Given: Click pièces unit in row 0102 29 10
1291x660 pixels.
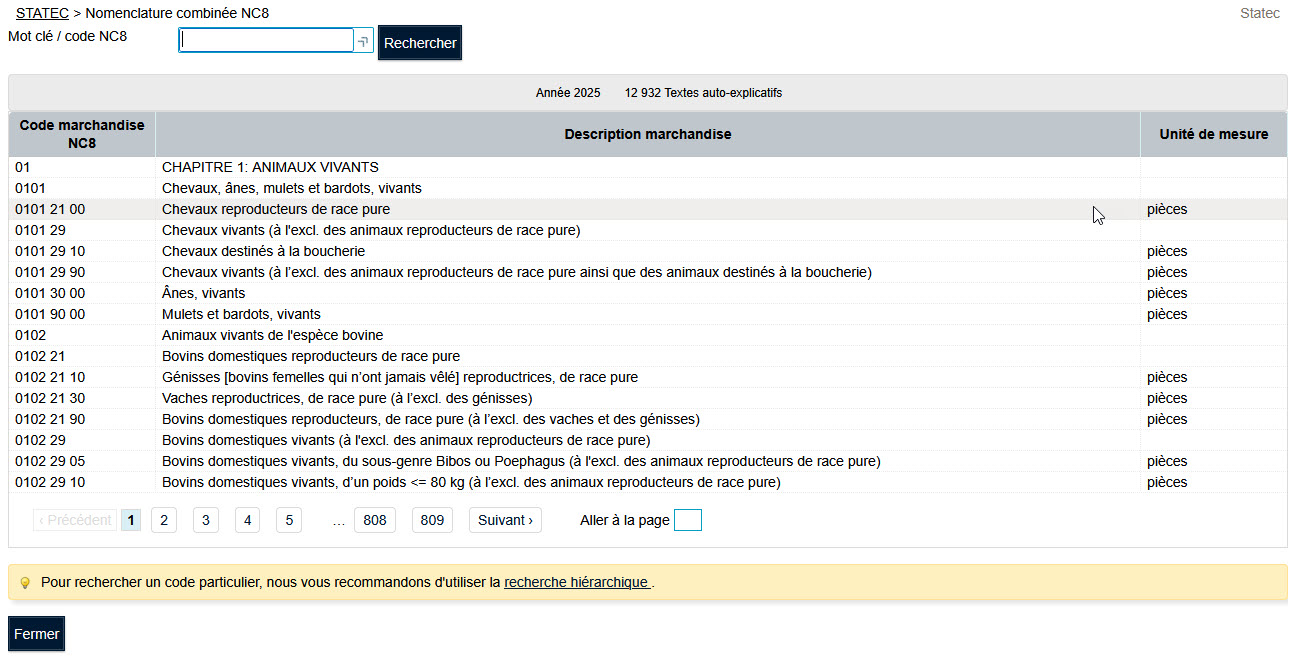Looking at the screenshot, I should (1167, 482).
